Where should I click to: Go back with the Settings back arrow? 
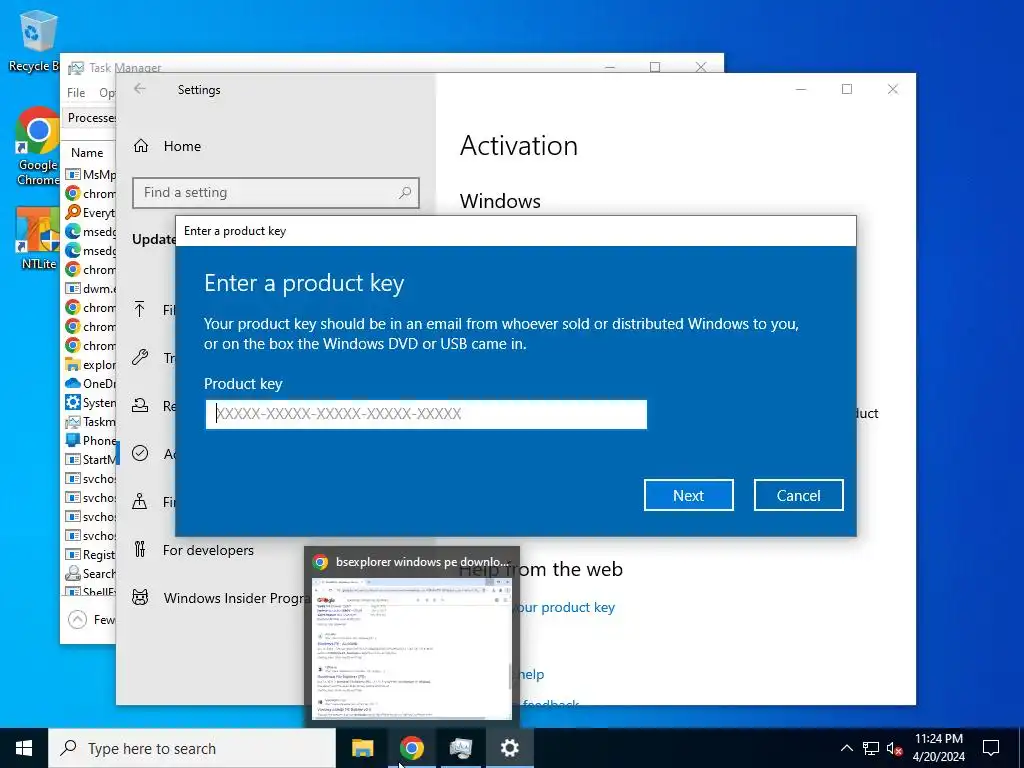click(140, 89)
